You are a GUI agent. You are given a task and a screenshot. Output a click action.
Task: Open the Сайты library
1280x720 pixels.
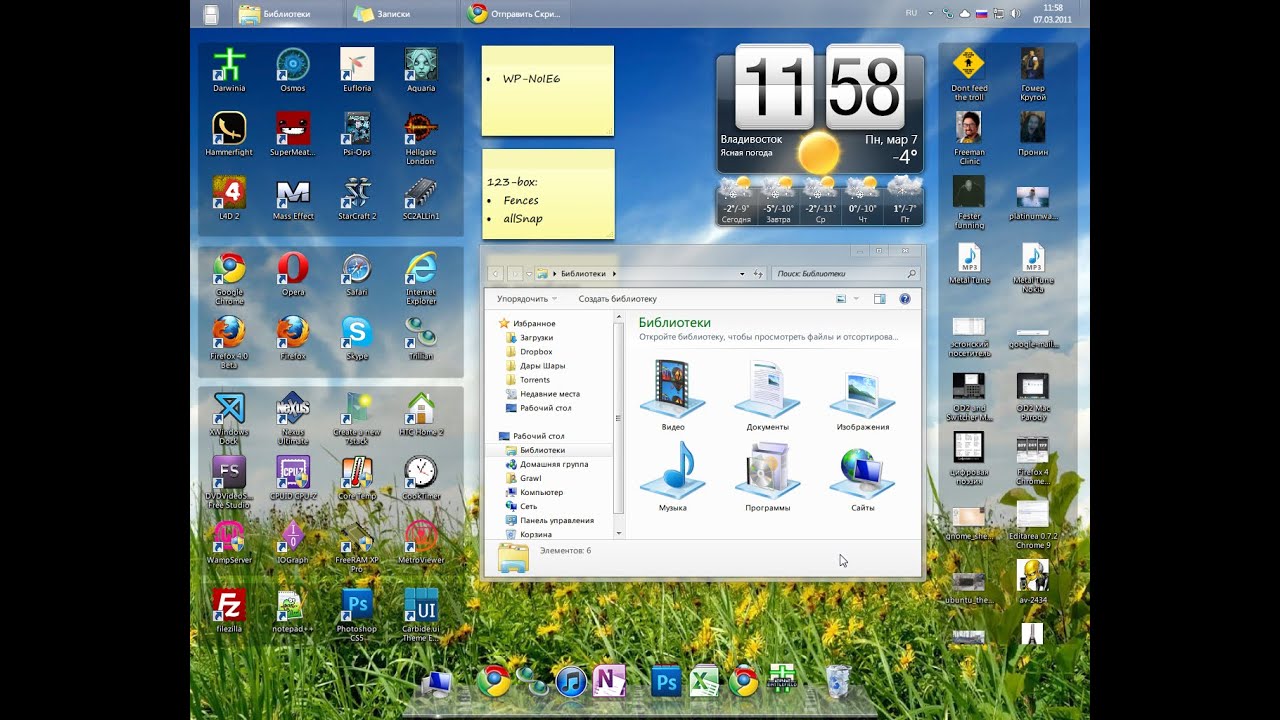[863, 476]
